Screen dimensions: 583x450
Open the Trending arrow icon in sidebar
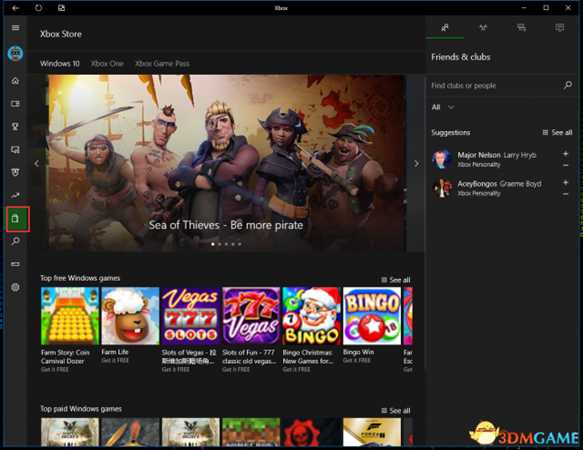(x=15, y=195)
